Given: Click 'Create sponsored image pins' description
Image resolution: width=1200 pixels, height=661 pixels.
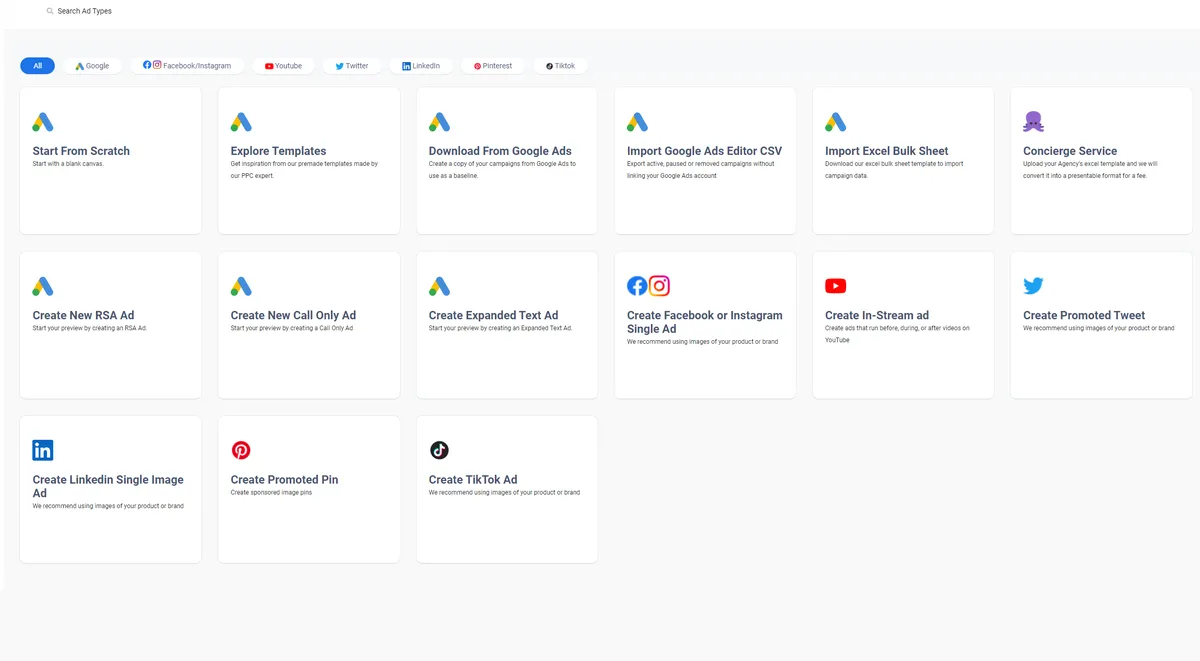Looking at the screenshot, I should tap(271, 492).
